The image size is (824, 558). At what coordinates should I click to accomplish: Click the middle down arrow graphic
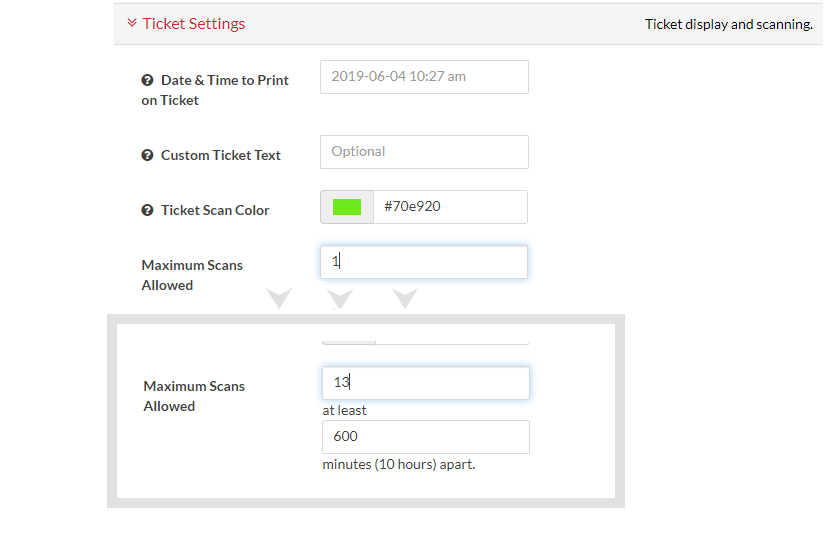coord(340,298)
